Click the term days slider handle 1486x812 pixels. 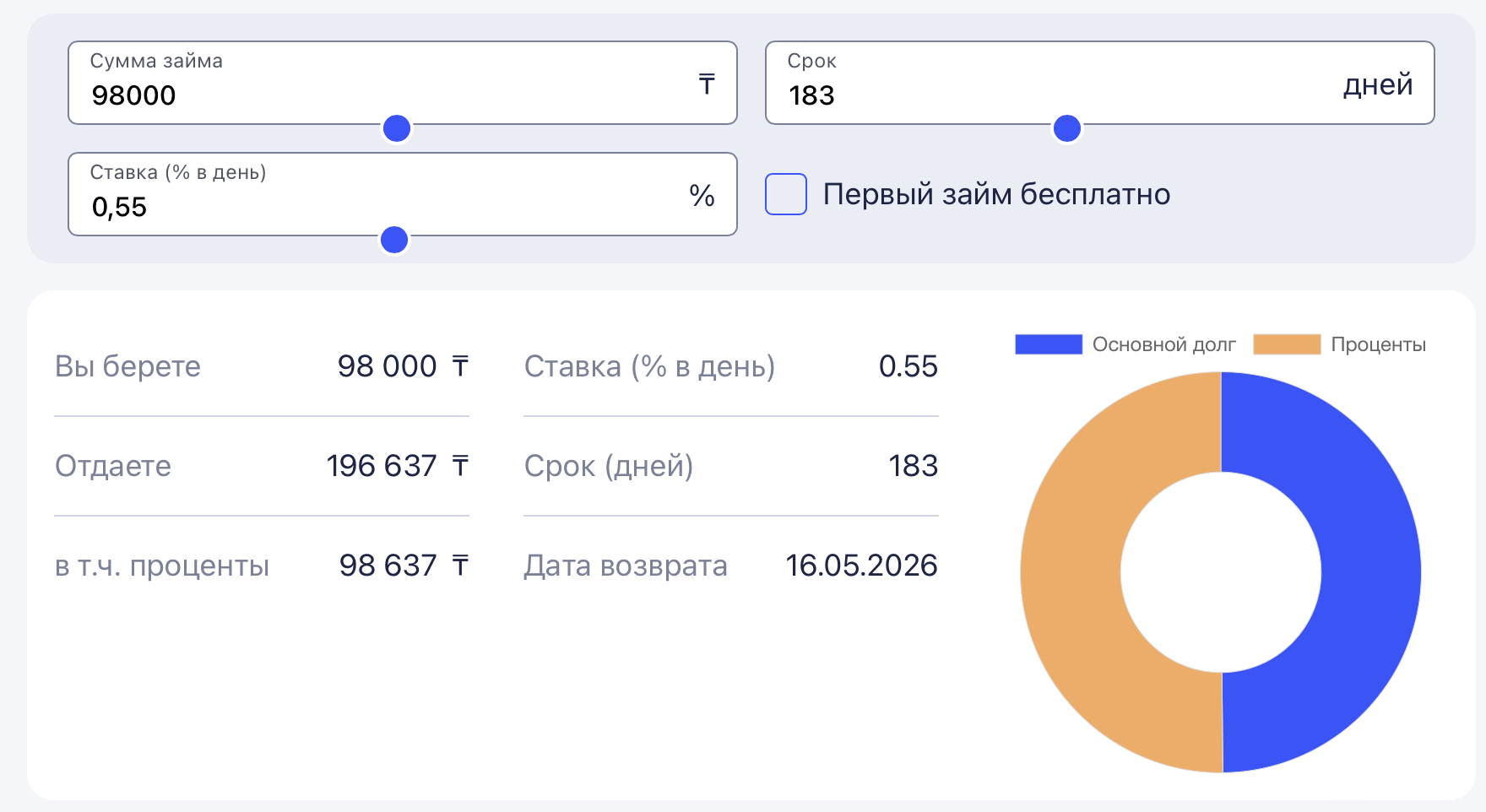(x=1067, y=128)
